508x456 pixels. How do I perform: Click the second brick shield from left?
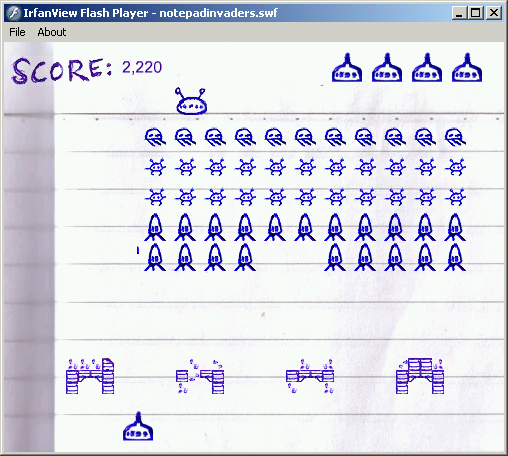point(200,376)
